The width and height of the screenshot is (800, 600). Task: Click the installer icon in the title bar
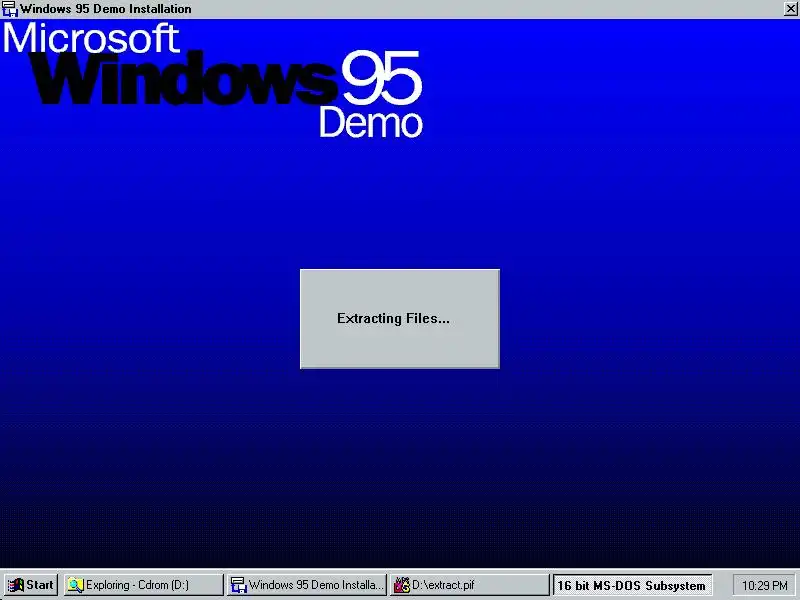(10, 9)
